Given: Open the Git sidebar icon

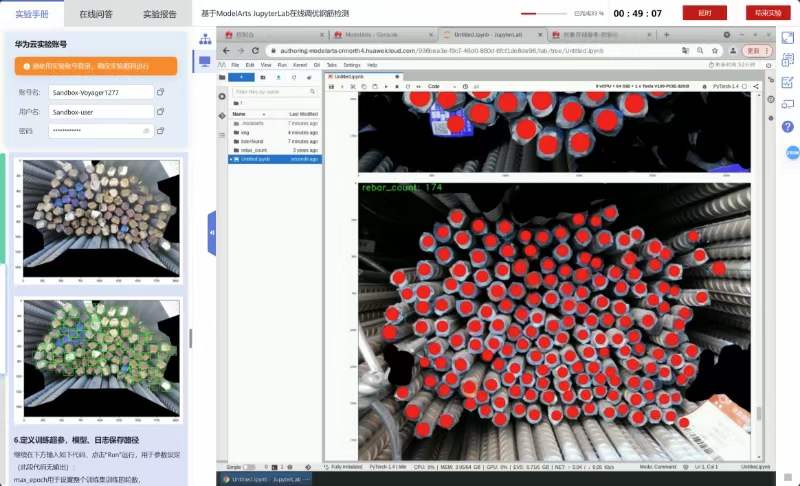Looking at the screenshot, I should (x=221, y=116).
